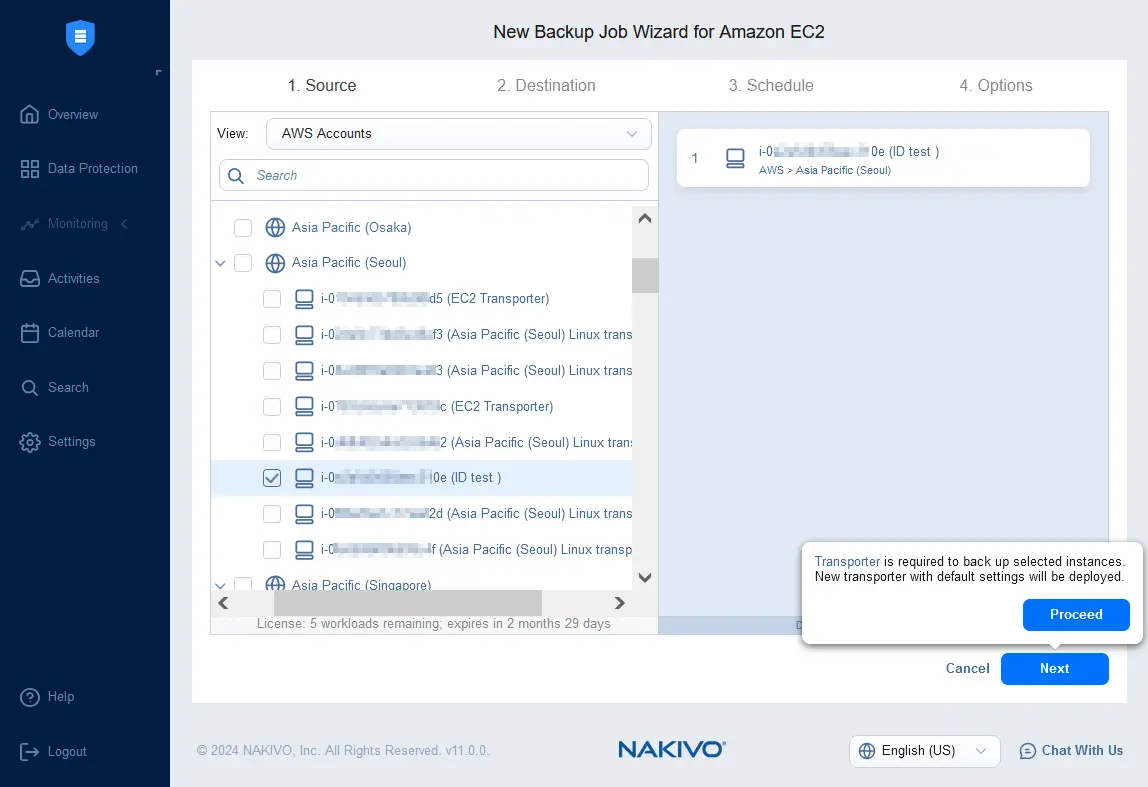
Task: Go to the 2. Destination step
Action: pyautogui.click(x=546, y=86)
